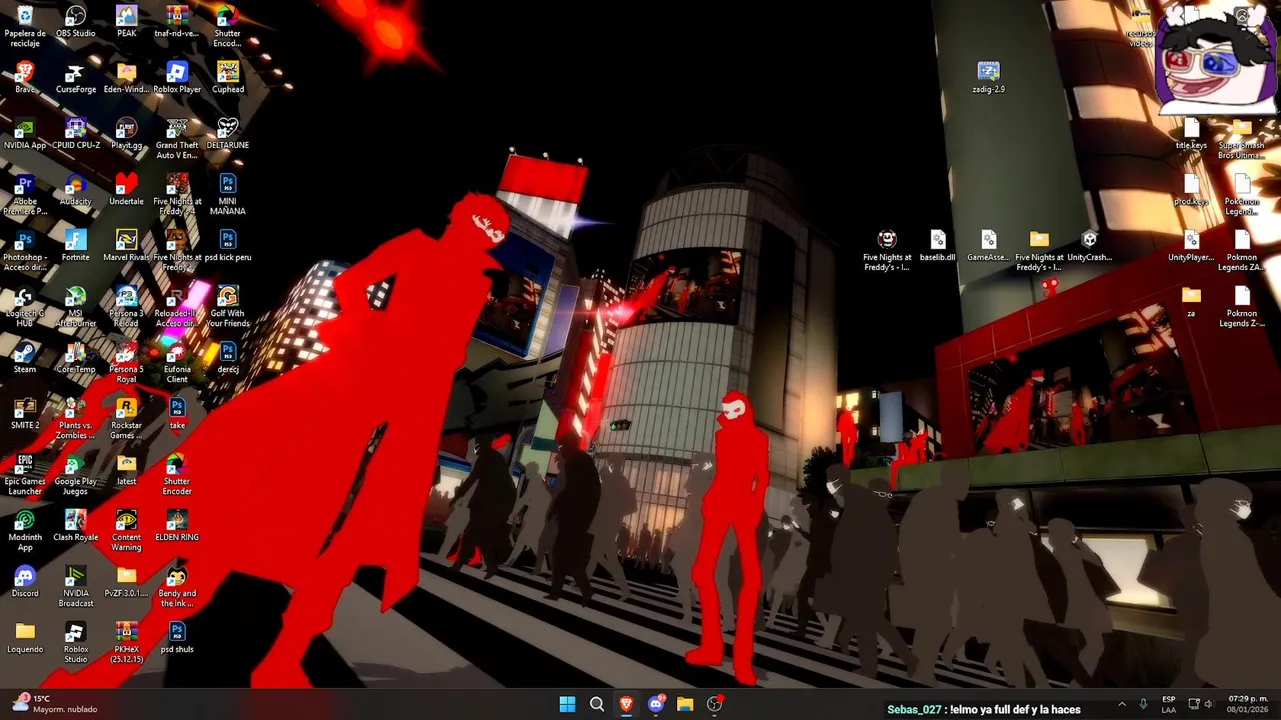Open MSI Afterburner from the desktop
The width and height of the screenshot is (1281, 720).
coord(76,306)
